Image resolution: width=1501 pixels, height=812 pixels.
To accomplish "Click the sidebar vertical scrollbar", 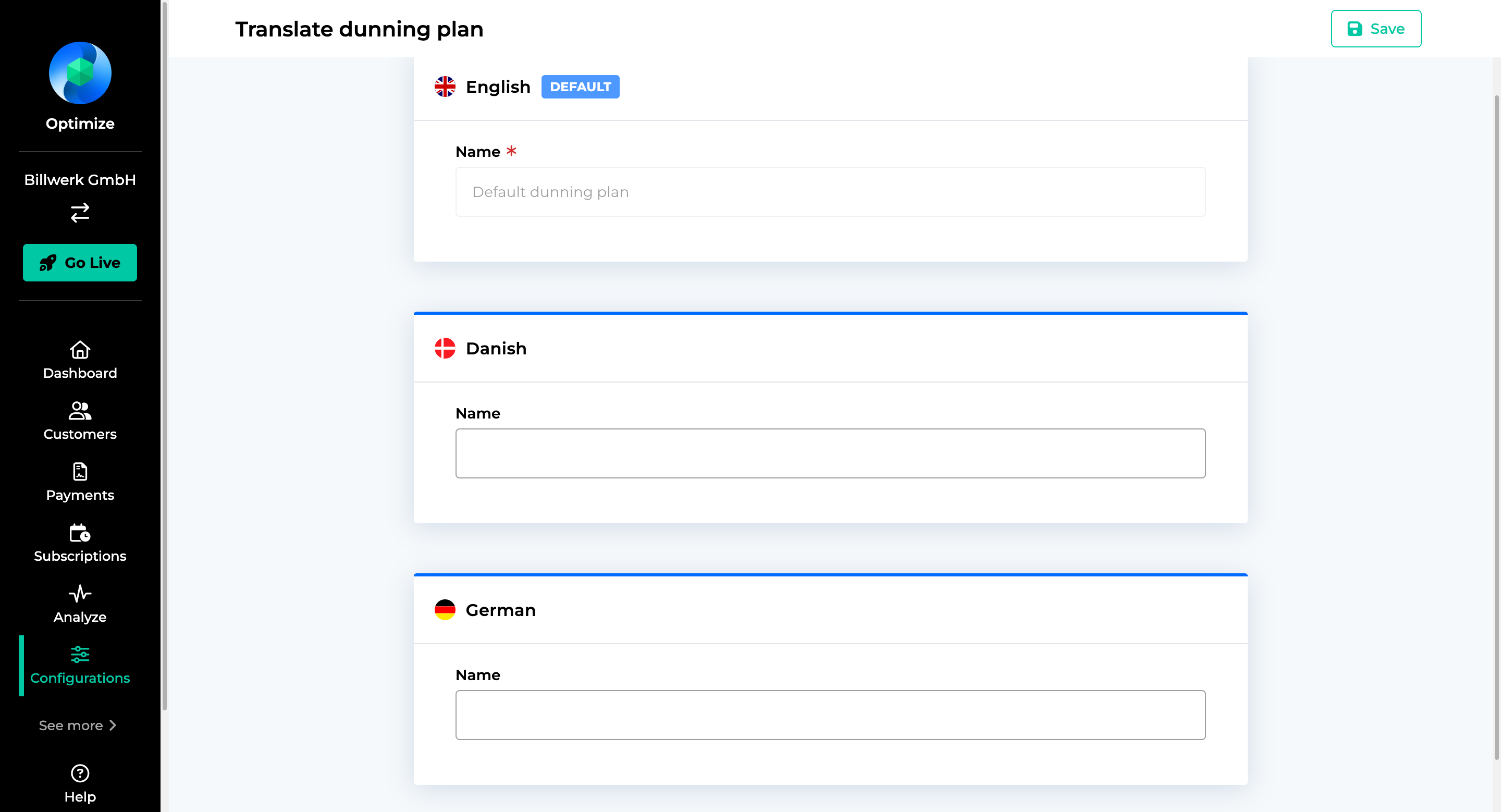I will point(165,355).
